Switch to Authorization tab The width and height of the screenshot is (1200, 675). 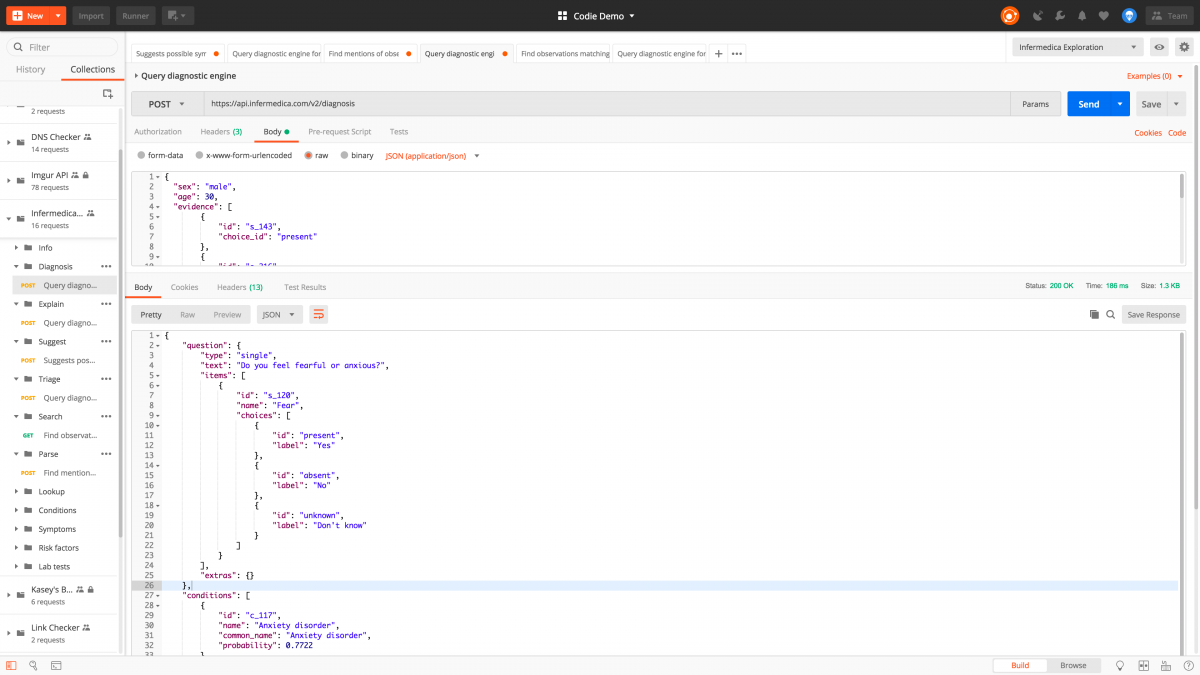click(x=158, y=131)
